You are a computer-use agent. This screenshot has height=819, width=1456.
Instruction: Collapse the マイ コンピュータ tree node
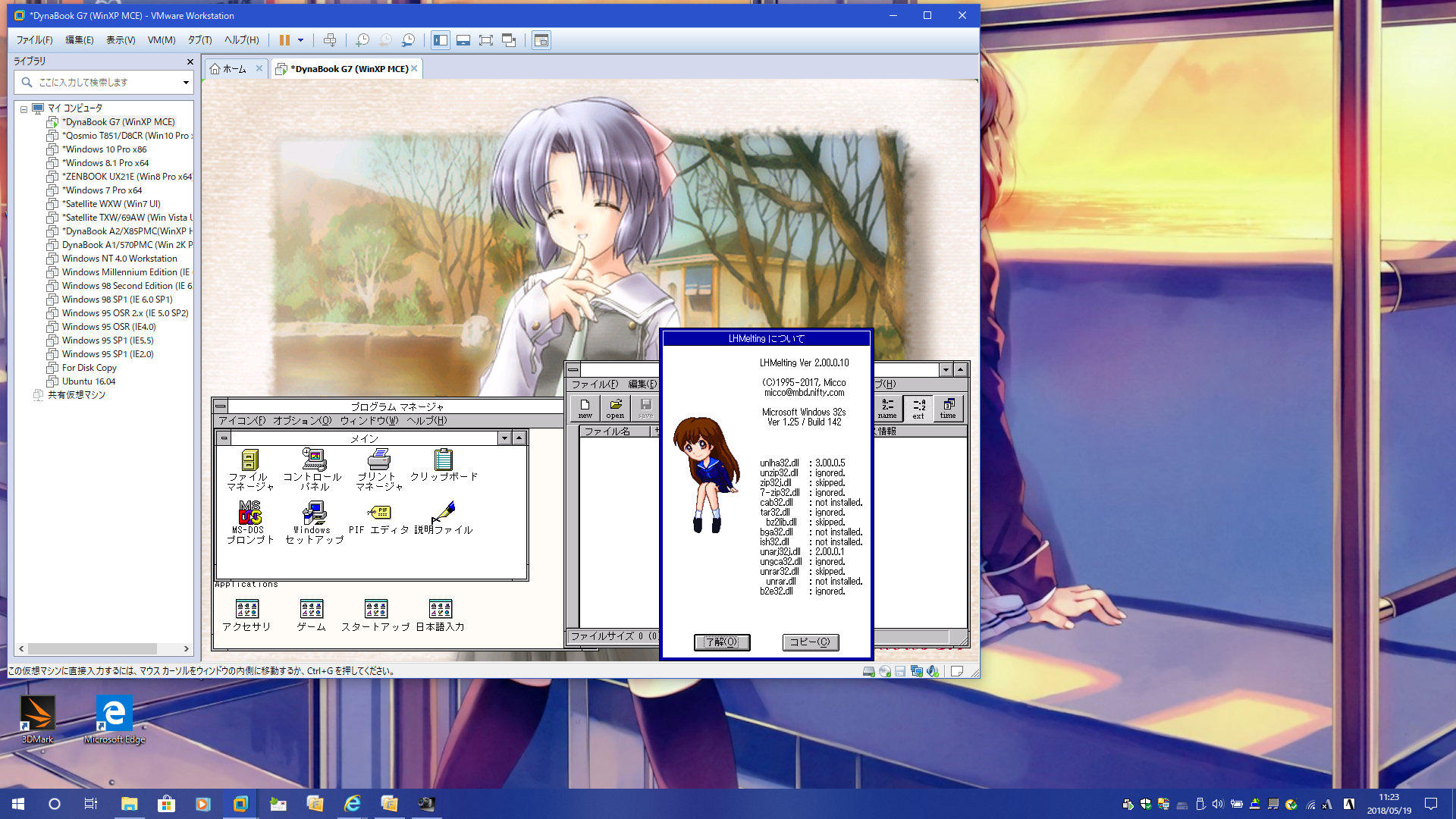tap(24, 108)
